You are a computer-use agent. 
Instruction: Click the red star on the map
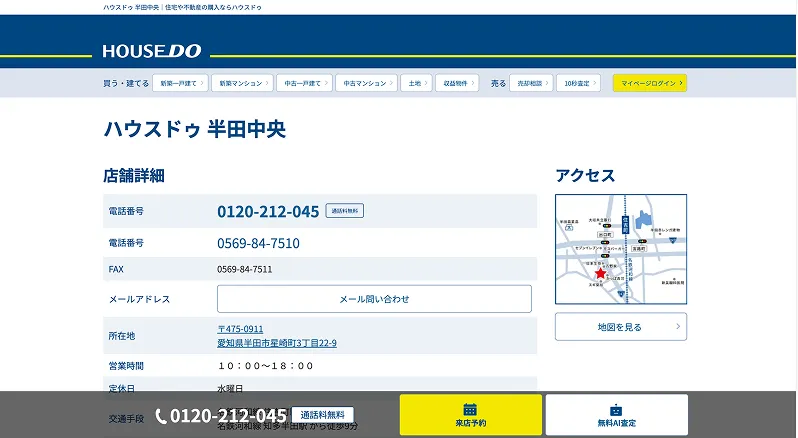pyautogui.click(x=601, y=273)
